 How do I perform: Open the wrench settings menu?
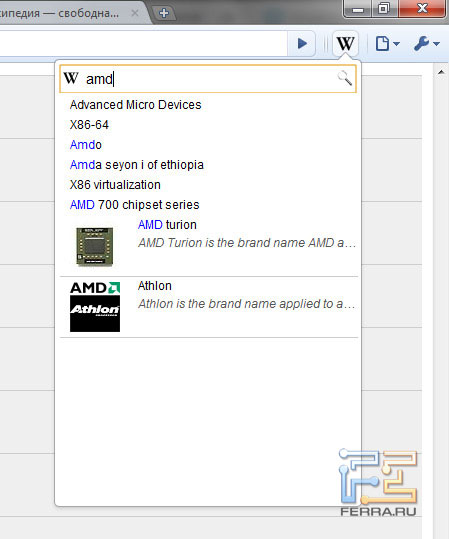coord(426,44)
